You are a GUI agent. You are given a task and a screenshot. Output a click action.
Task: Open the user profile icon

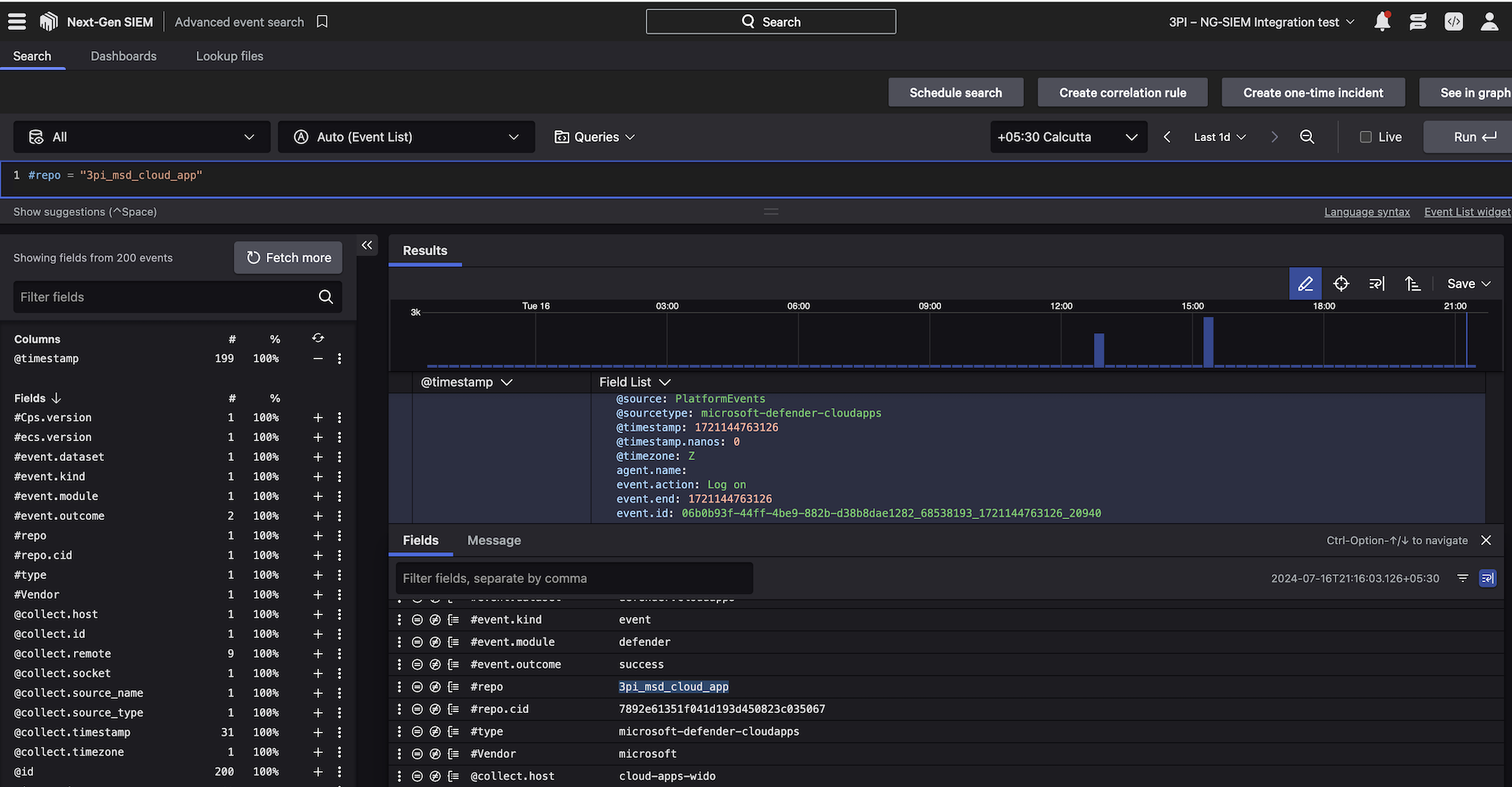pyautogui.click(x=1488, y=22)
